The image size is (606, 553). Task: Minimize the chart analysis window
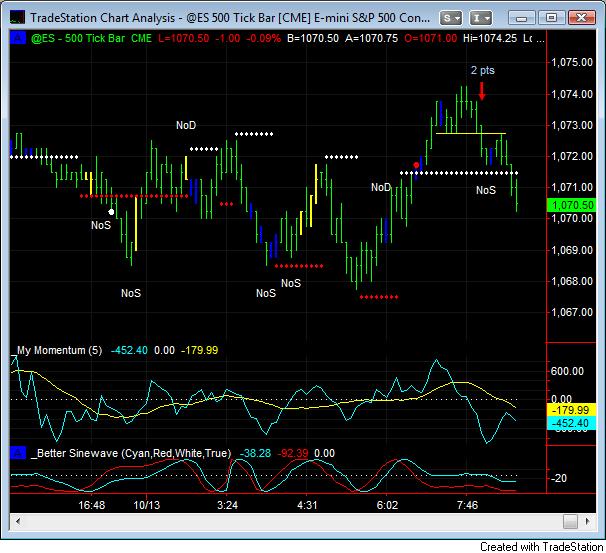click(521, 18)
